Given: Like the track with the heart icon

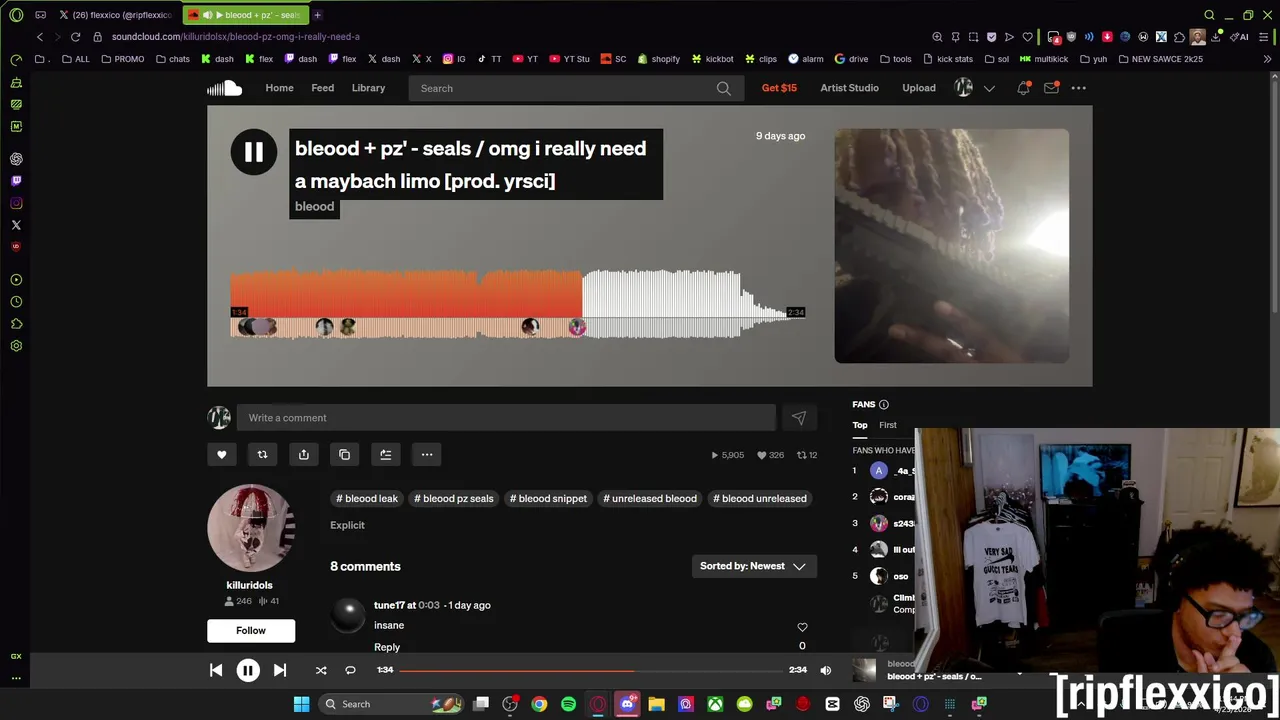Looking at the screenshot, I should (222, 454).
